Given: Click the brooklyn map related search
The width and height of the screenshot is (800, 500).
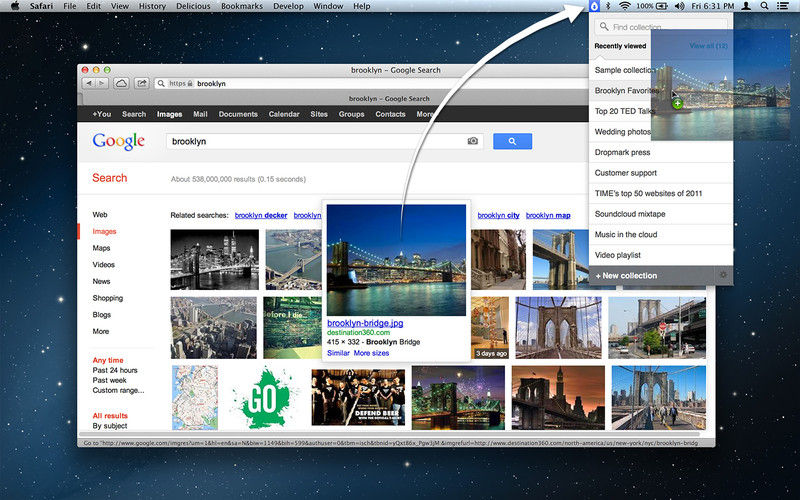Looking at the screenshot, I should (548, 215).
